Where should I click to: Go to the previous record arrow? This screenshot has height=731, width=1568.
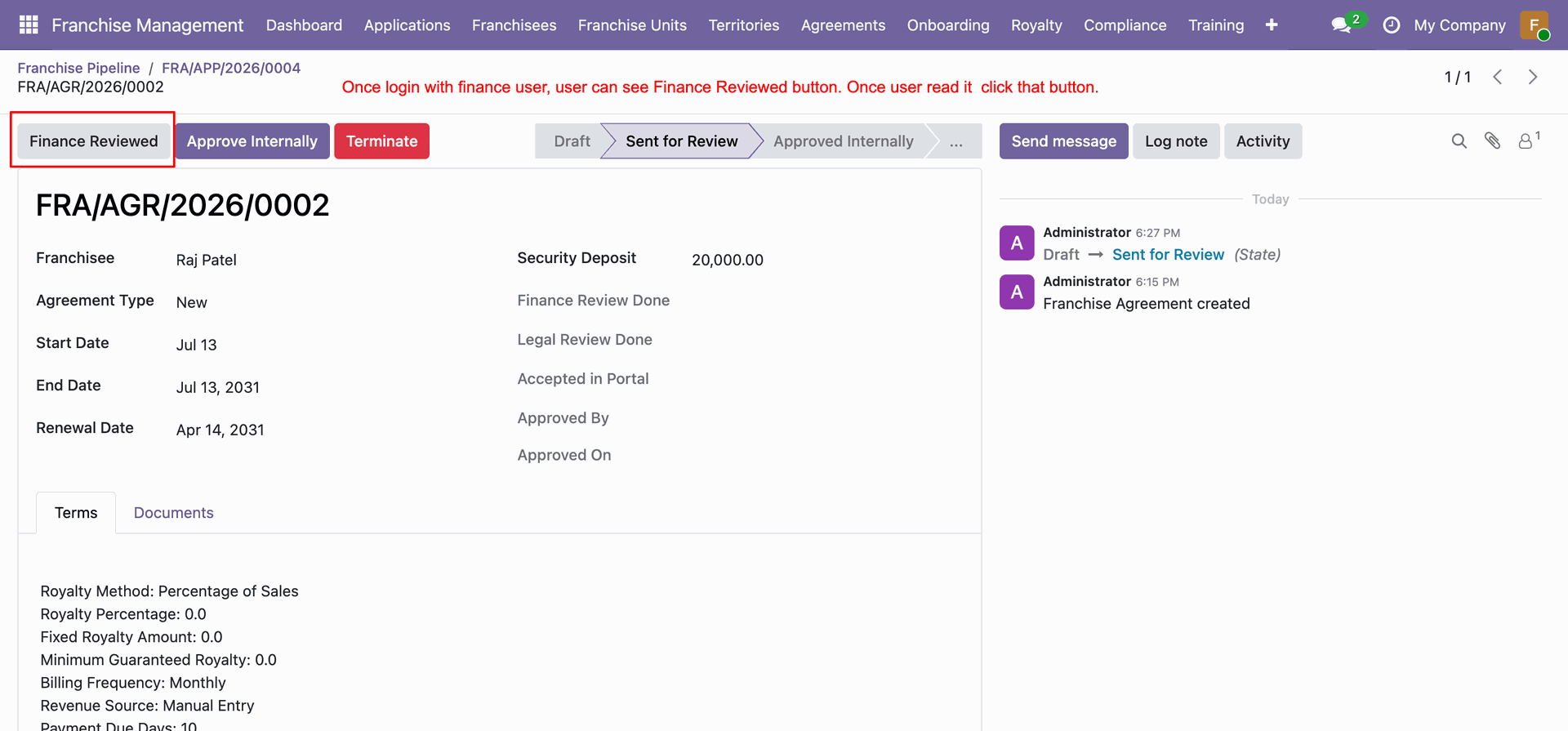[x=1498, y=77]
